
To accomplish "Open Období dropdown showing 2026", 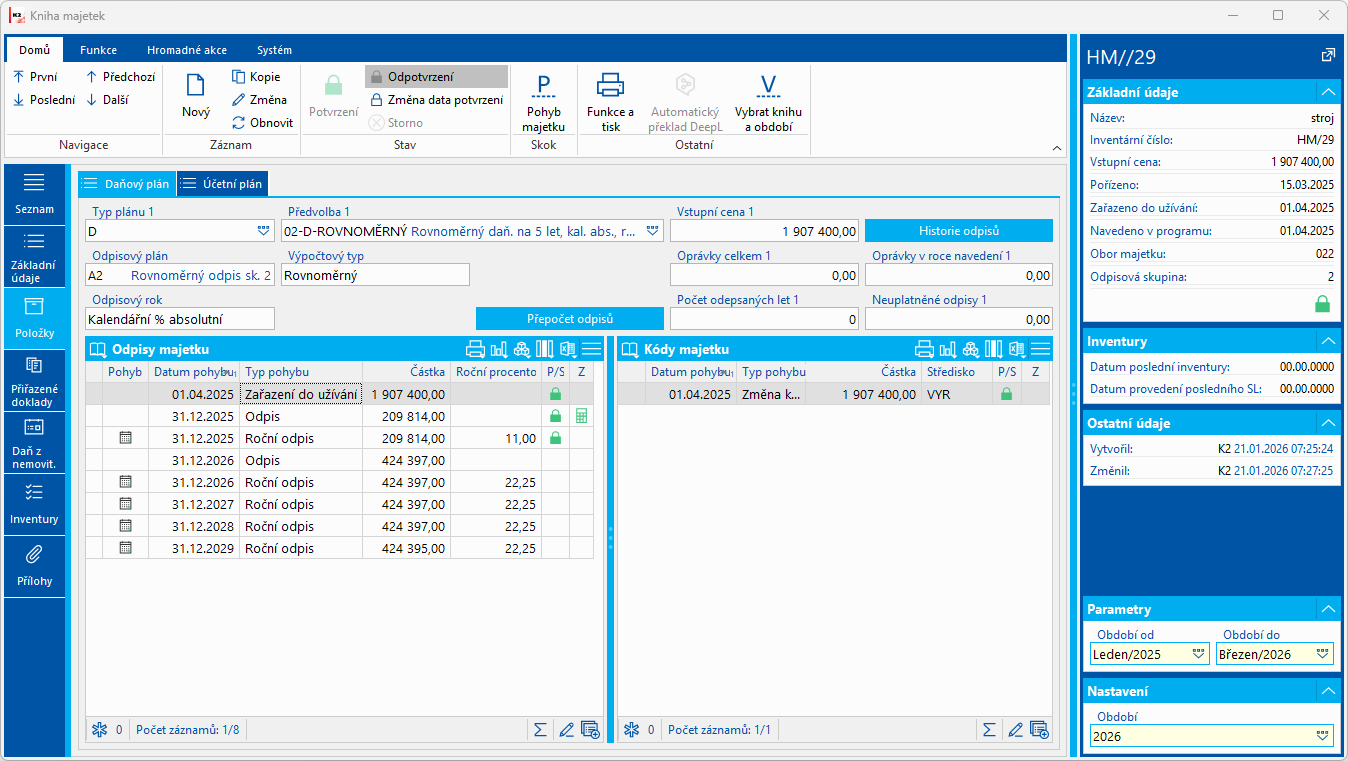I will 1323,736.
